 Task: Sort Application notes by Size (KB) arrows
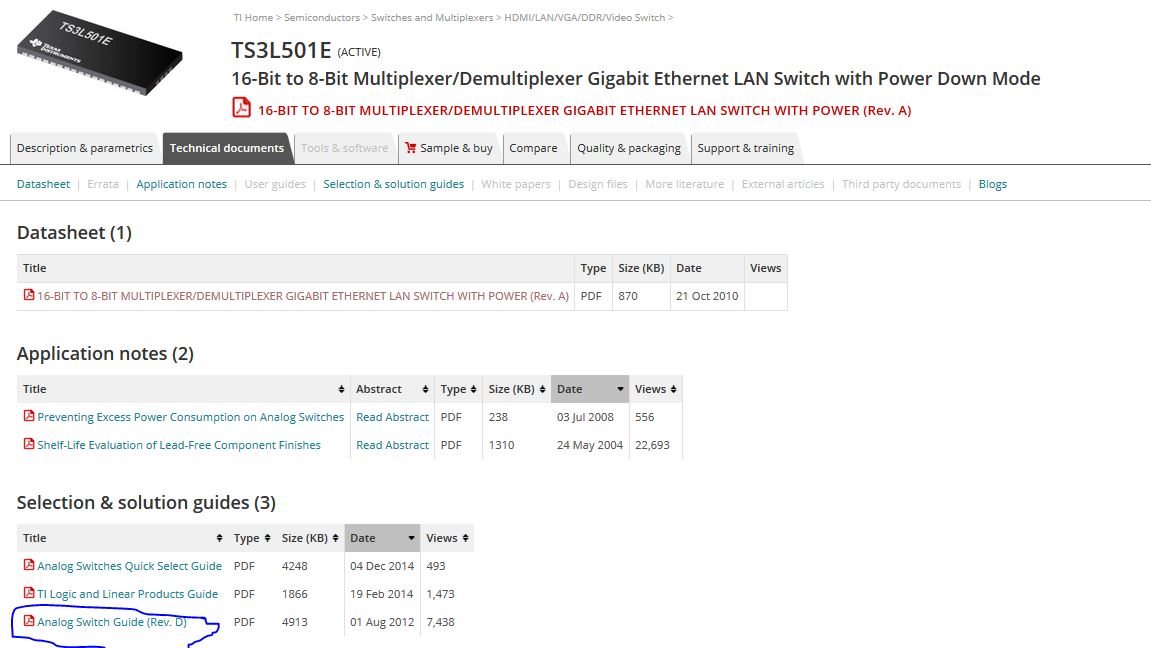click(x=542, y=389)
